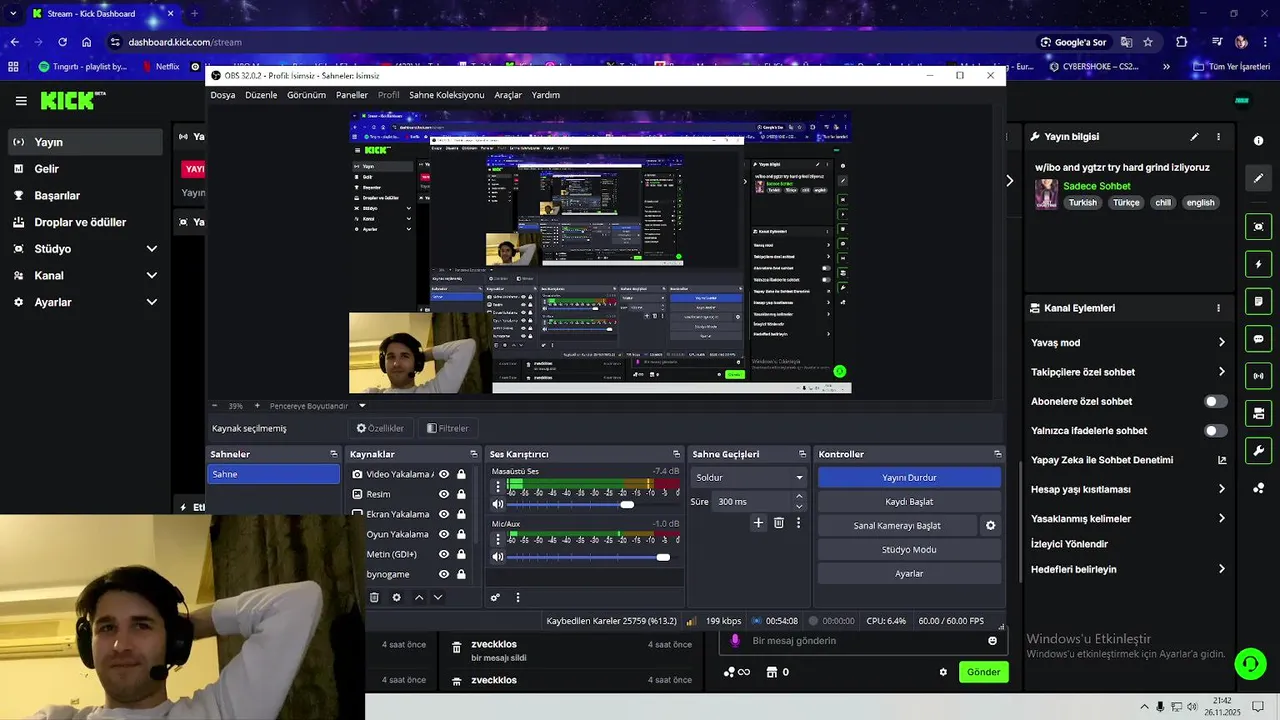Enable Yalnızca ifadelerle sohbet switch
This screenshot has width=1280, height=720.
[1215, 431]
